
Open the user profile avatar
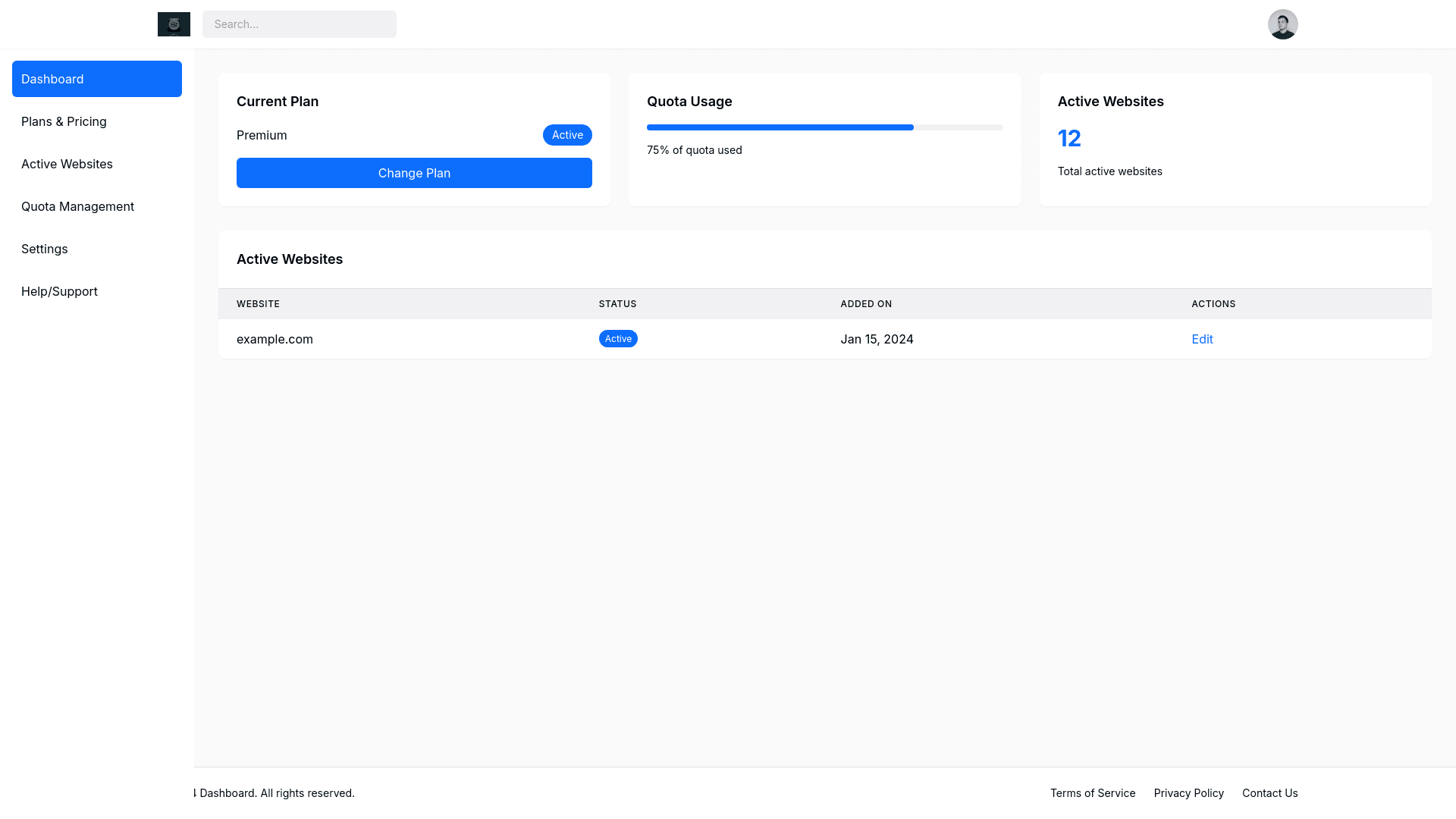click(1282, 24)
